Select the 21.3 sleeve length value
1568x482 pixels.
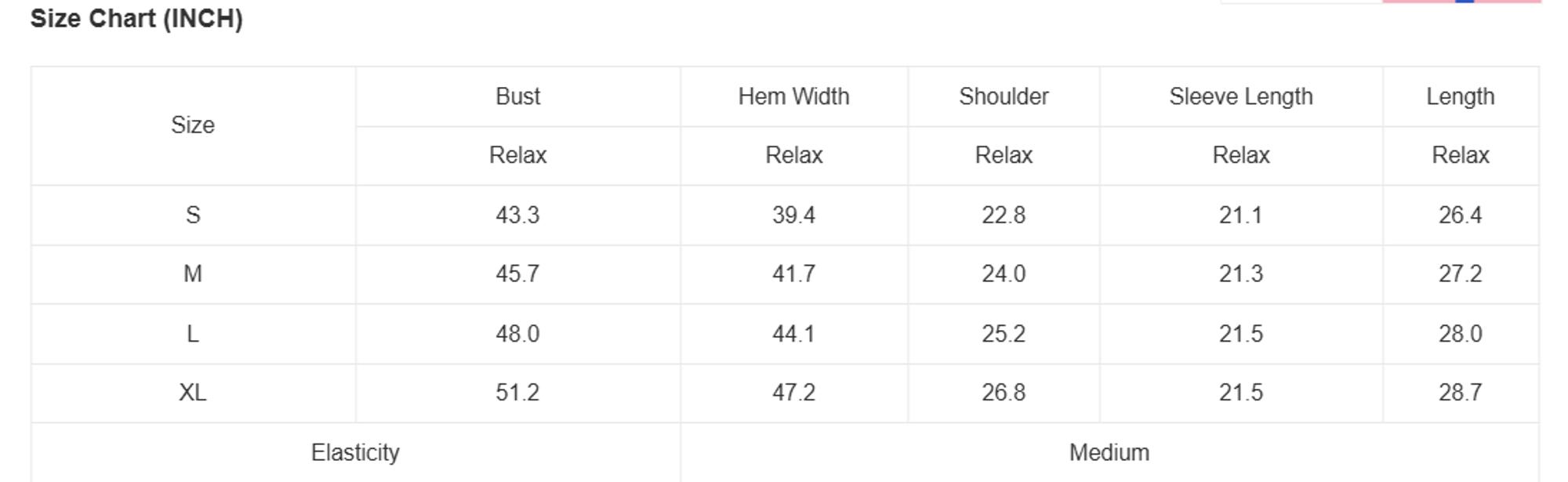(1240, 274)
